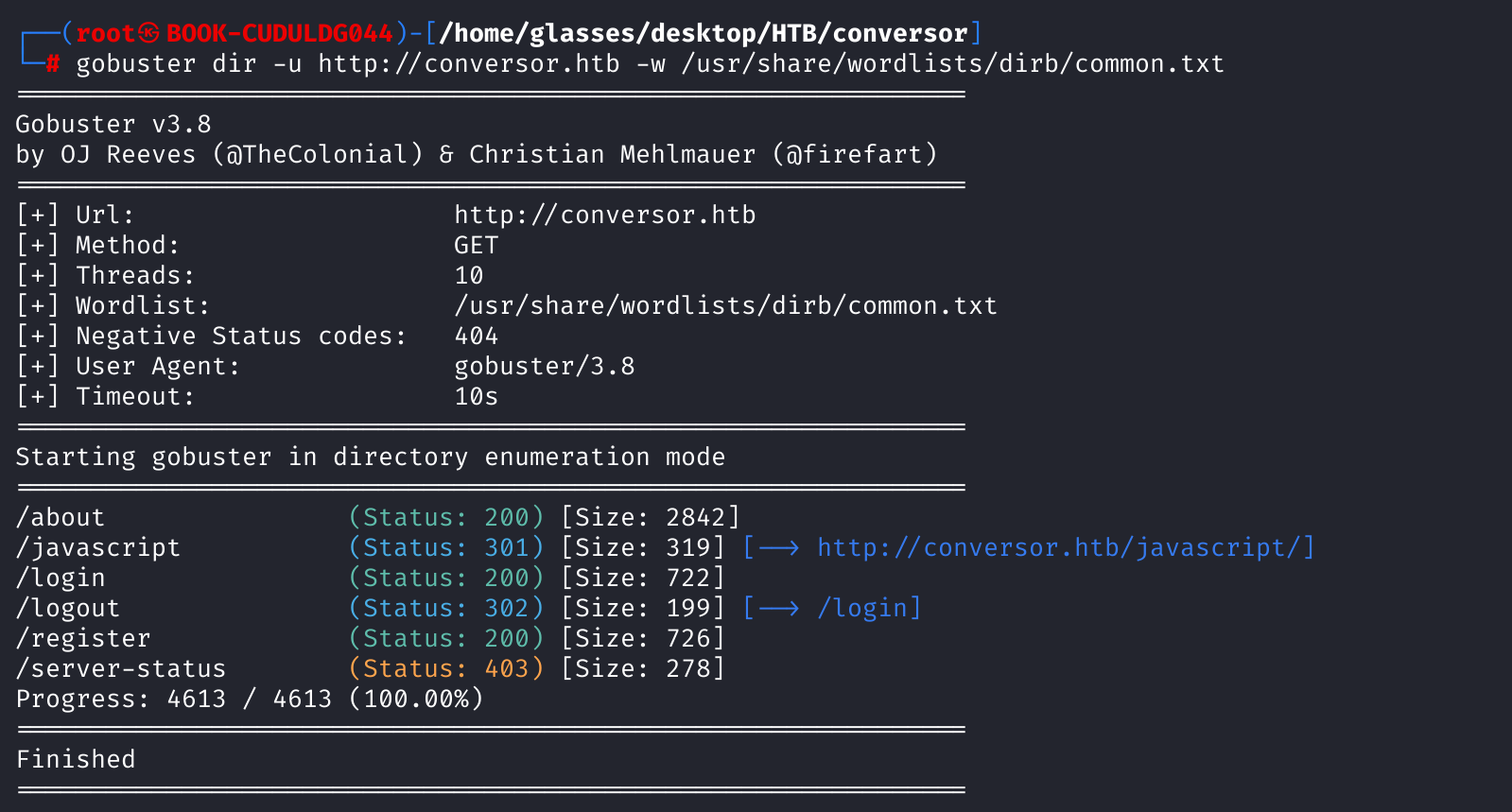The width and height of the screenshot is (1512, 812).
Task: Click the 301 status code
Action: (x=507, y=548)
